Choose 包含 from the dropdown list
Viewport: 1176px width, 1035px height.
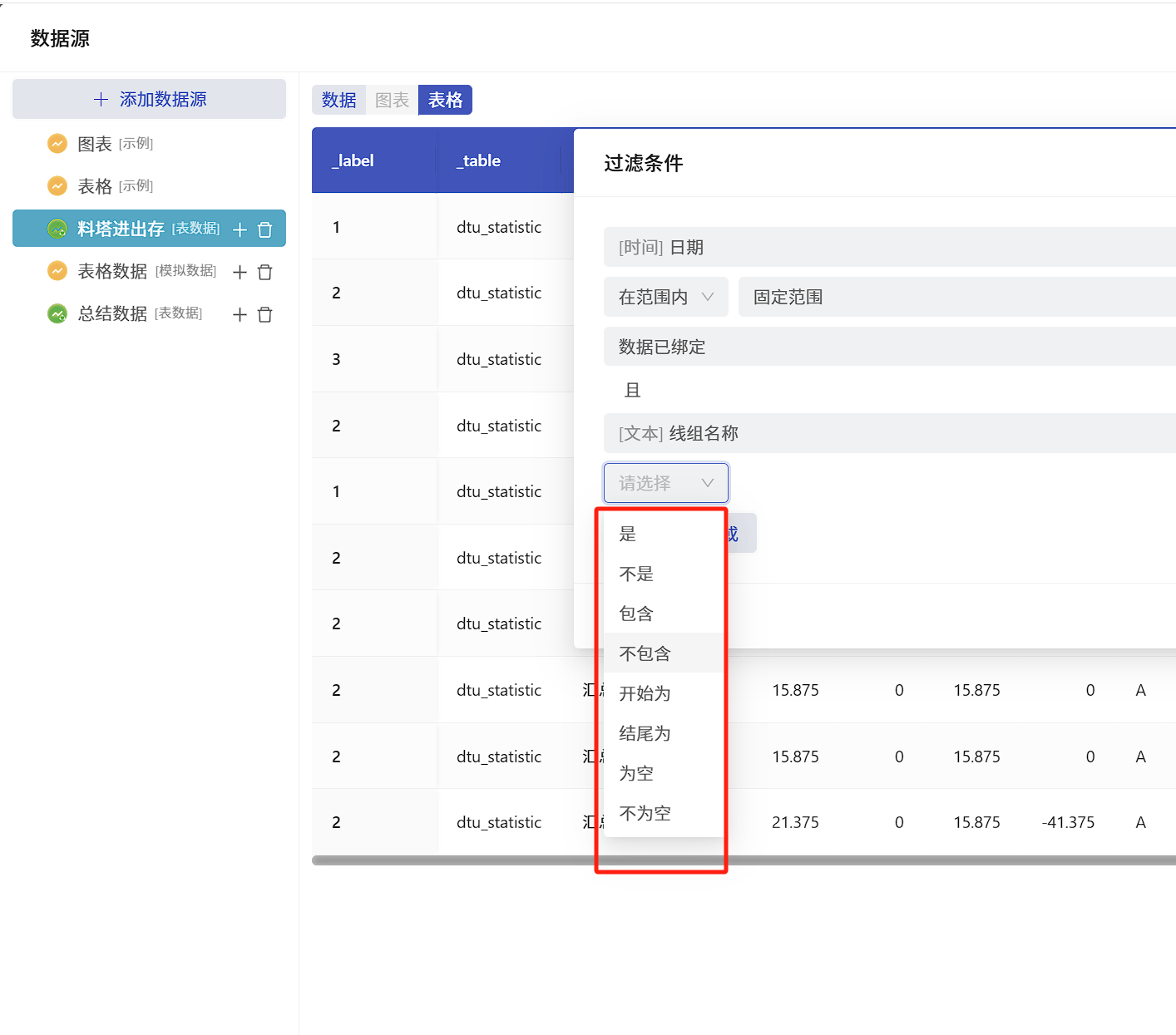point(664,614)
